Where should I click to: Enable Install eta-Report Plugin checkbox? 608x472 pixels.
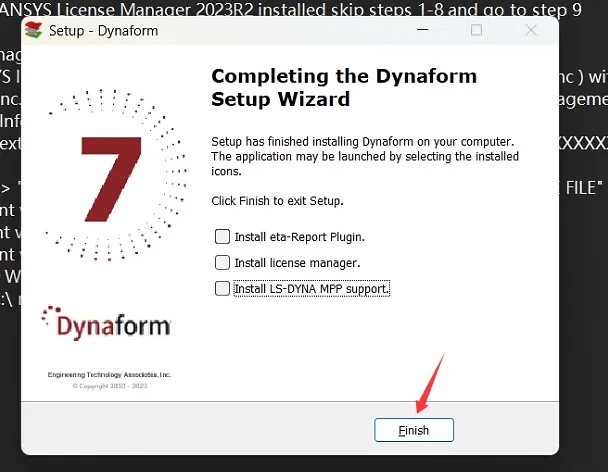(222, 236)
